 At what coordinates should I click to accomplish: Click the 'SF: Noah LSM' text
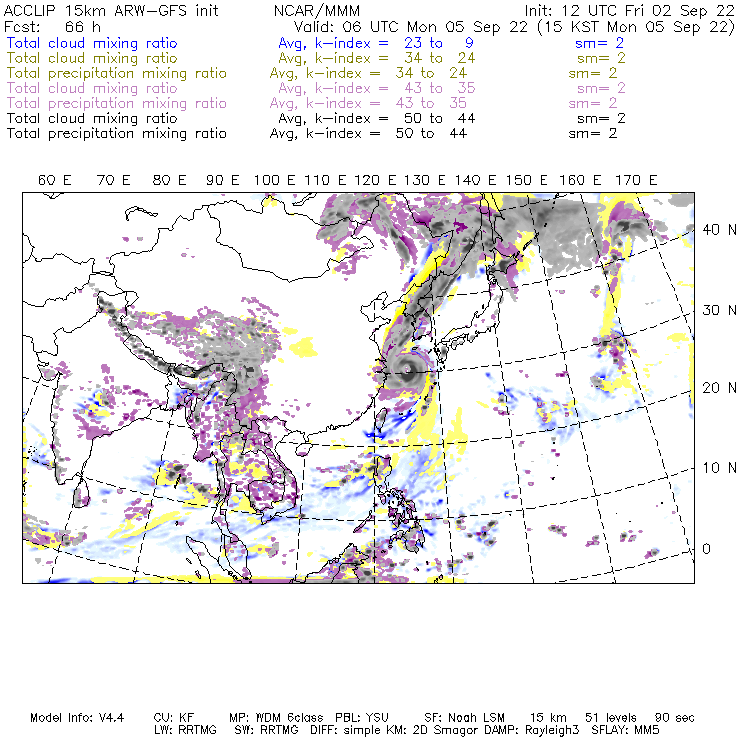click(x=464, y=718)
